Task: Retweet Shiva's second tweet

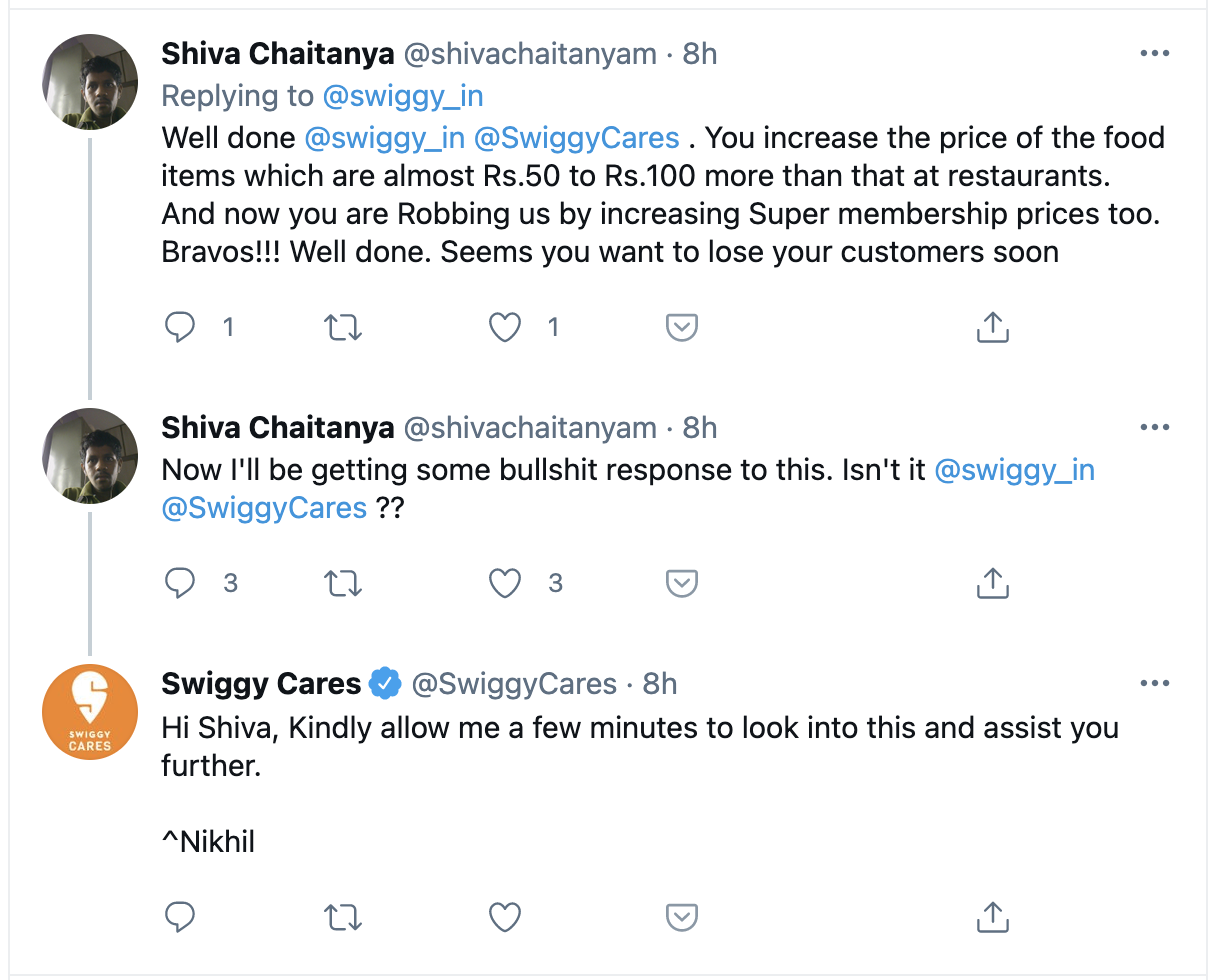Action: pos(344,582)
